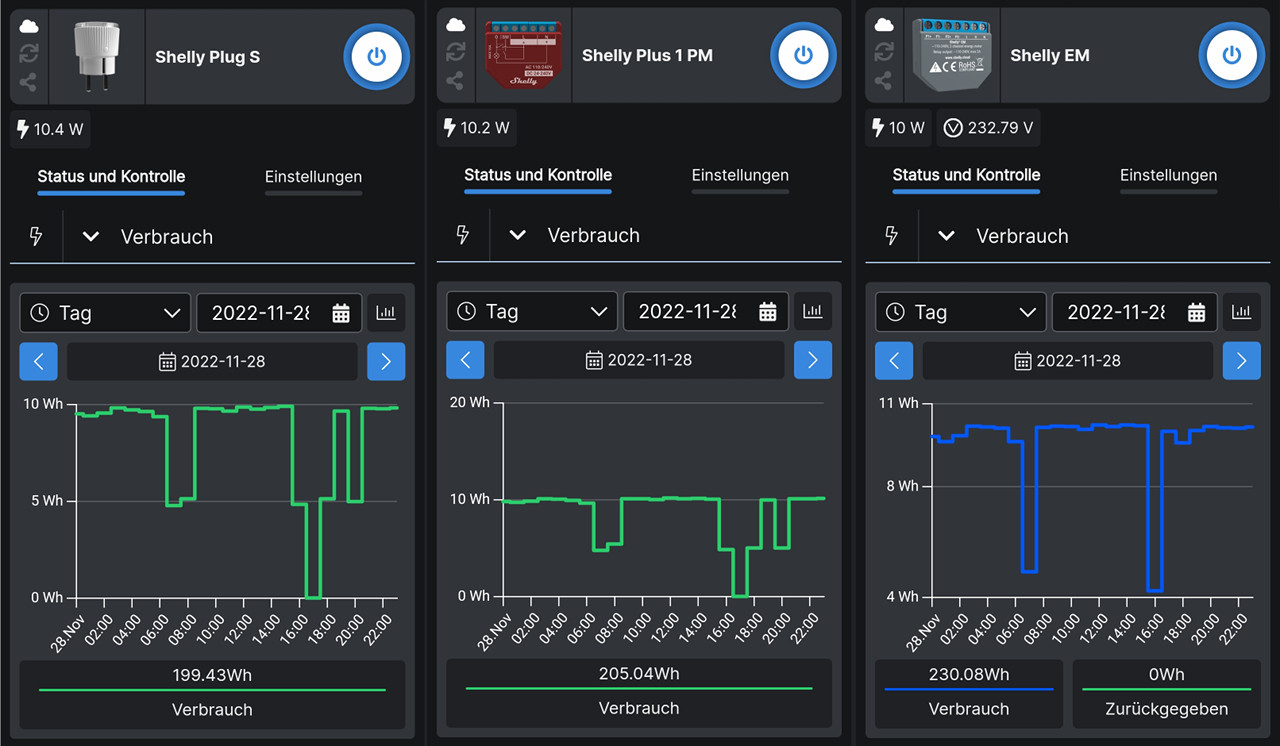Open Tag period dropdown for Shelly Plug S
Screen dimensions: 1280x746
tap(105, 313)
